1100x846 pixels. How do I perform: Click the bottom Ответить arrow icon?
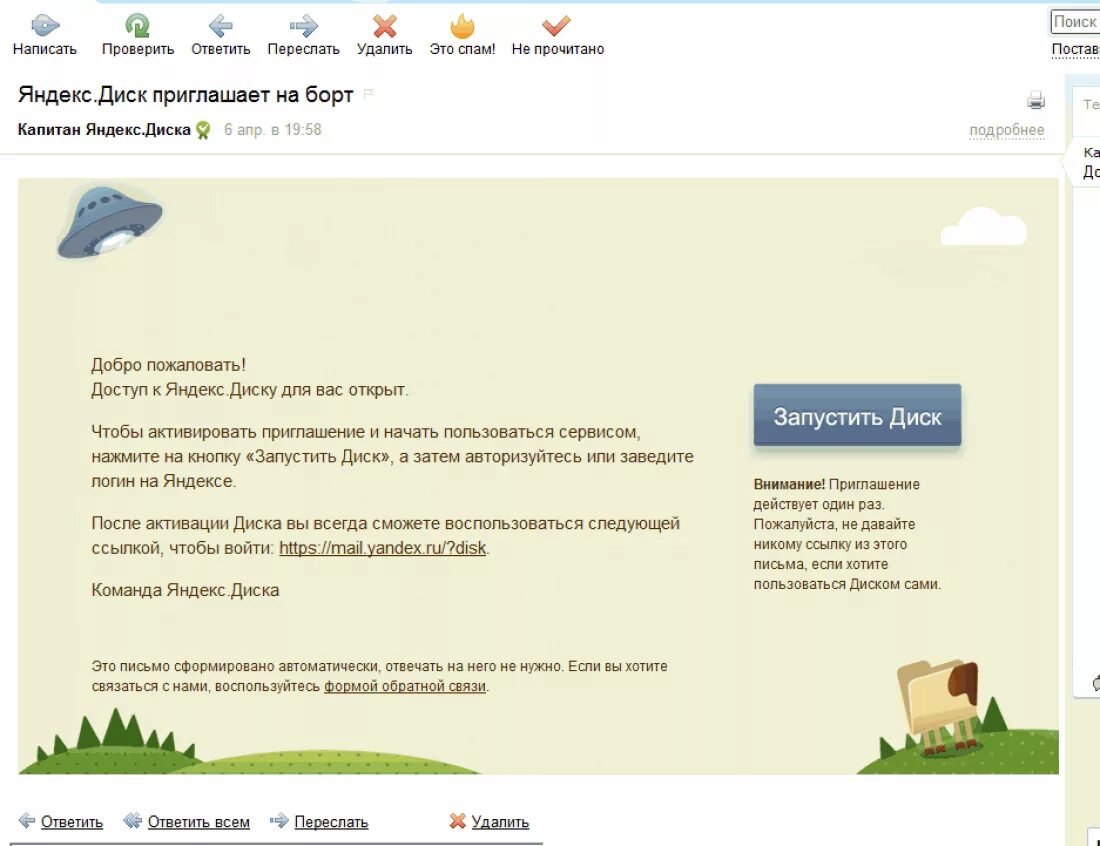(27, 820)
